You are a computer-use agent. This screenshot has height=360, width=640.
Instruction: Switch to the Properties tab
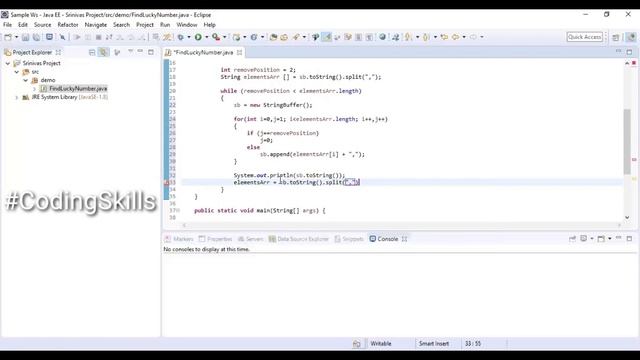(x=215, y=239)
